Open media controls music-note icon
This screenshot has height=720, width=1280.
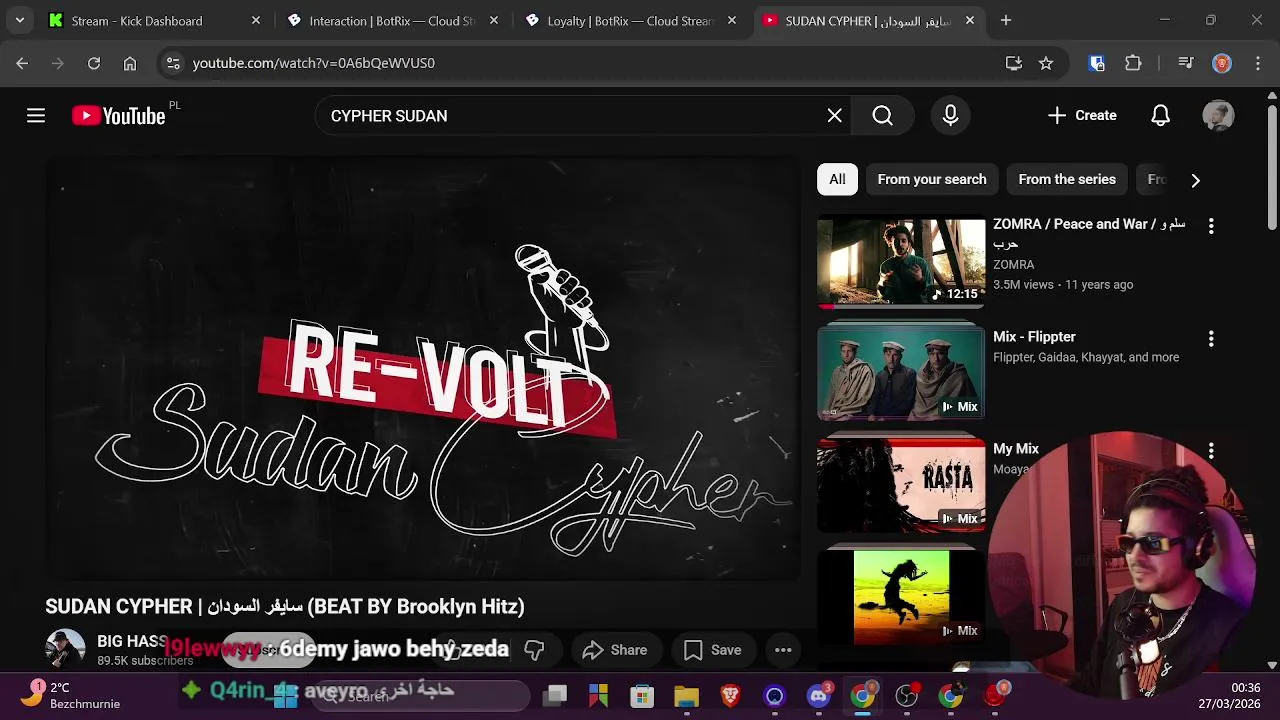[x=1186, y=63]
